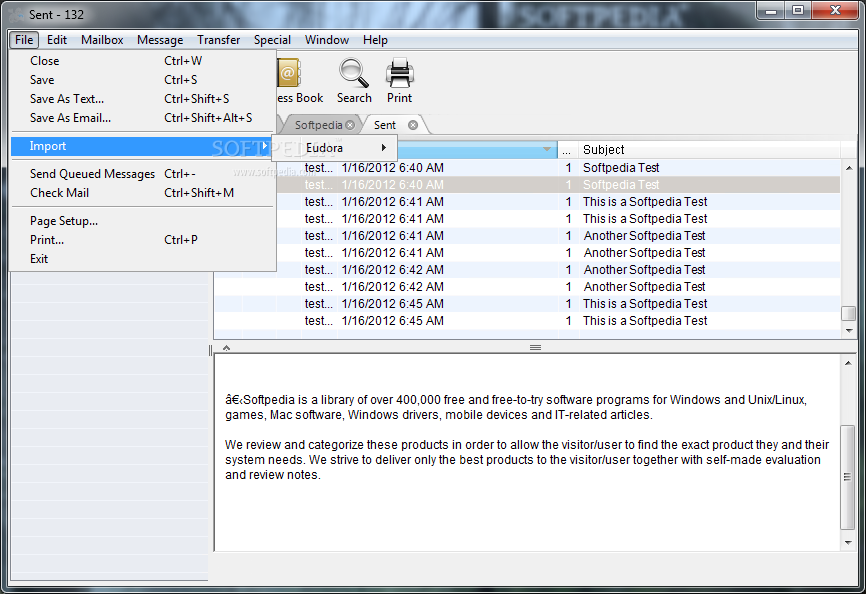Viewport: 866px width, 594px height.
Task: Select highlighted Softpedia Test message row
Action: pyautogui.click(x=558, y=185)
